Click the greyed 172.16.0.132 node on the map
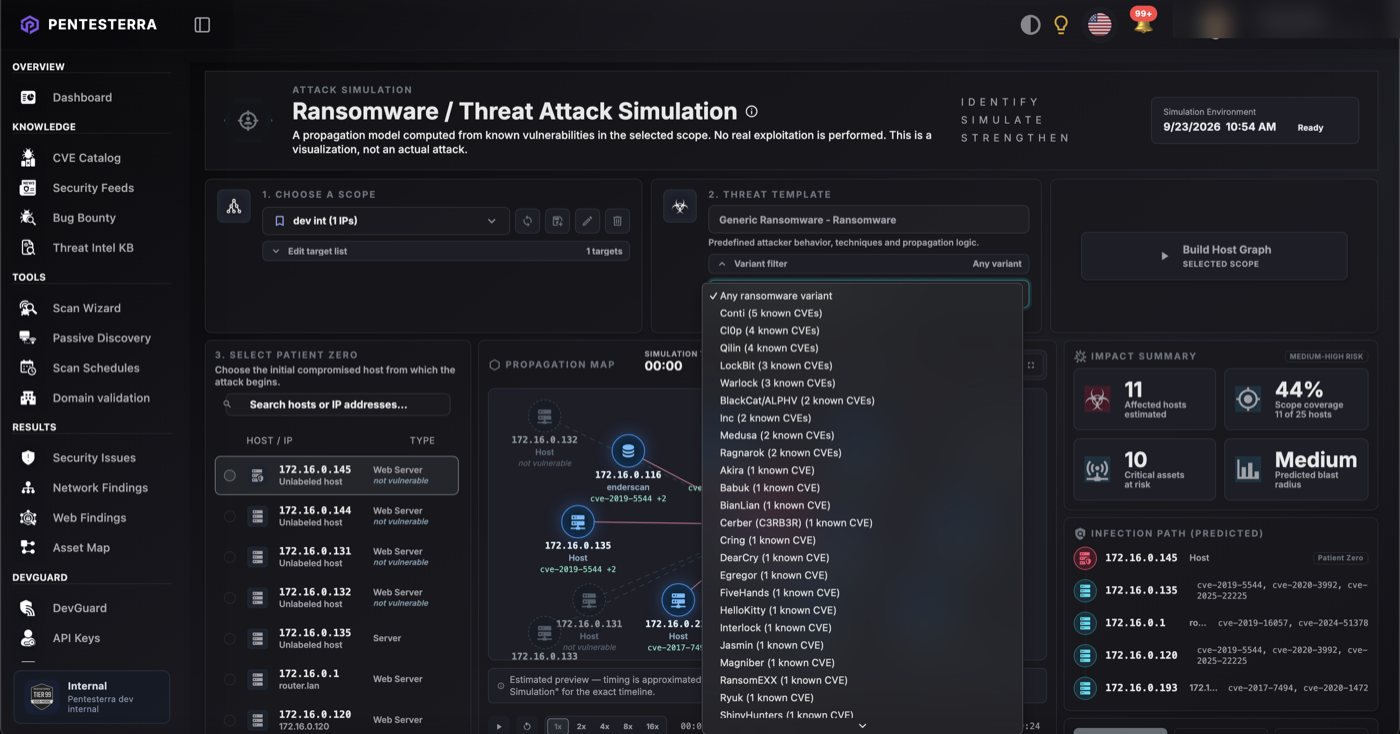 point(544,416)
